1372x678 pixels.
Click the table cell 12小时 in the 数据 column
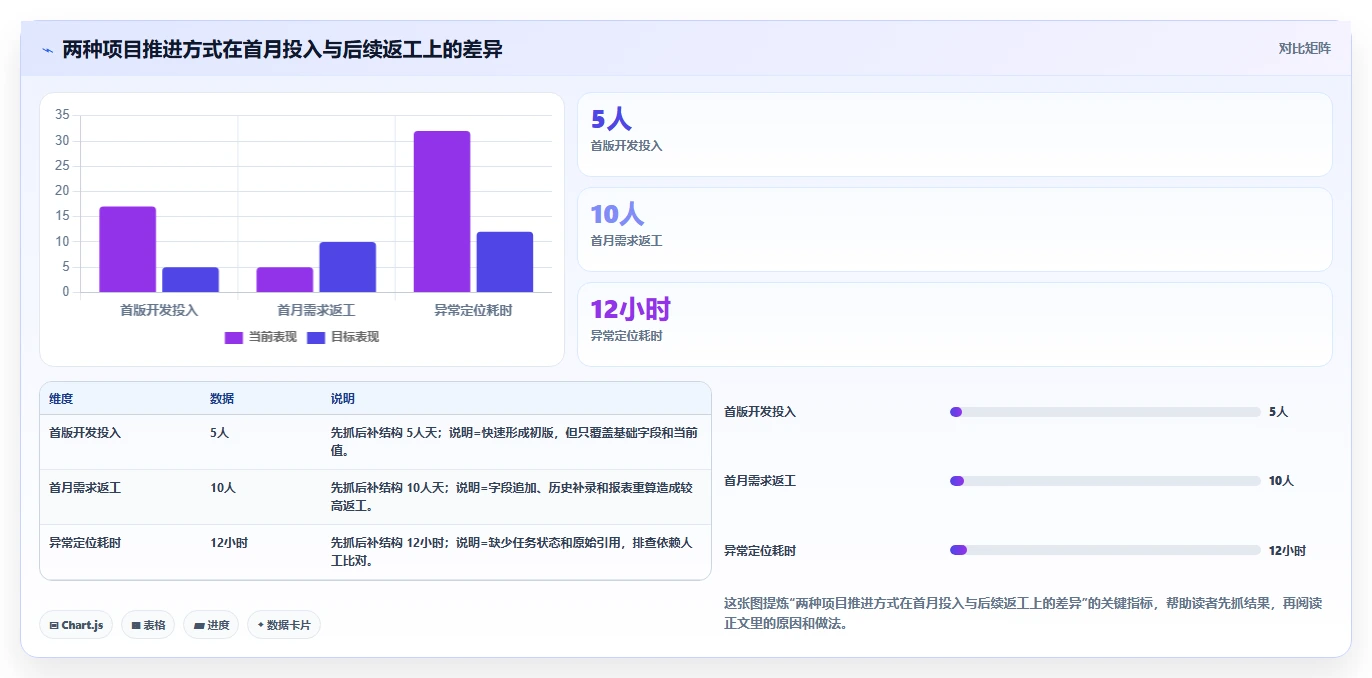[229, 543]
